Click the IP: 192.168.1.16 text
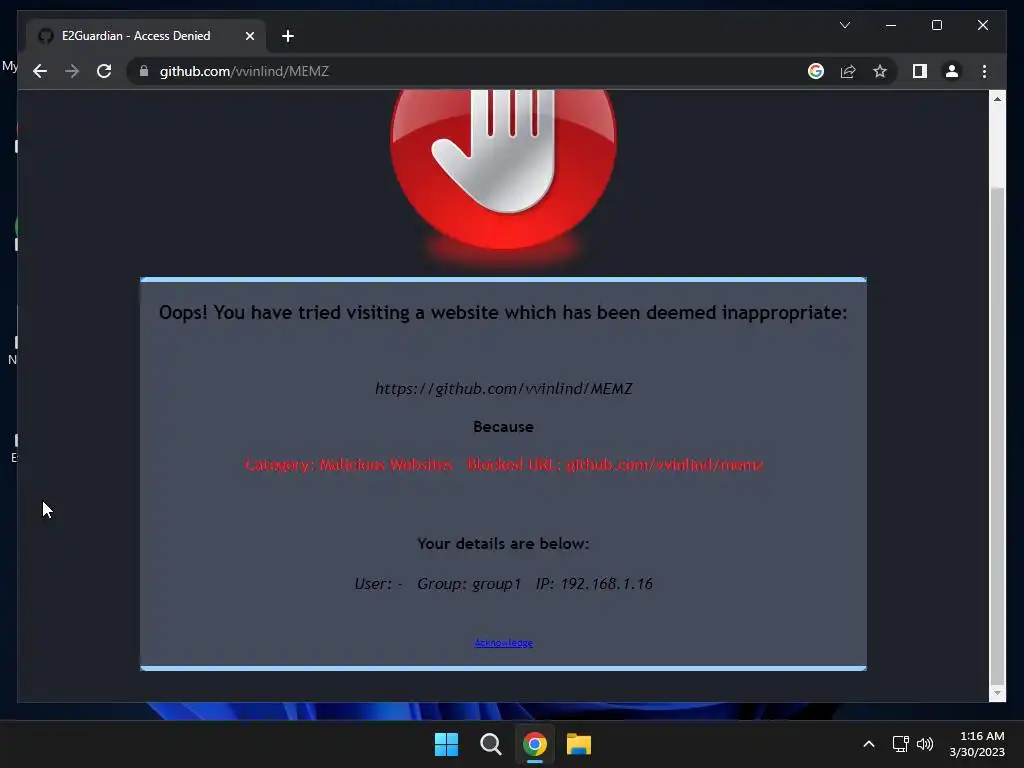 [x=594, y=584]
